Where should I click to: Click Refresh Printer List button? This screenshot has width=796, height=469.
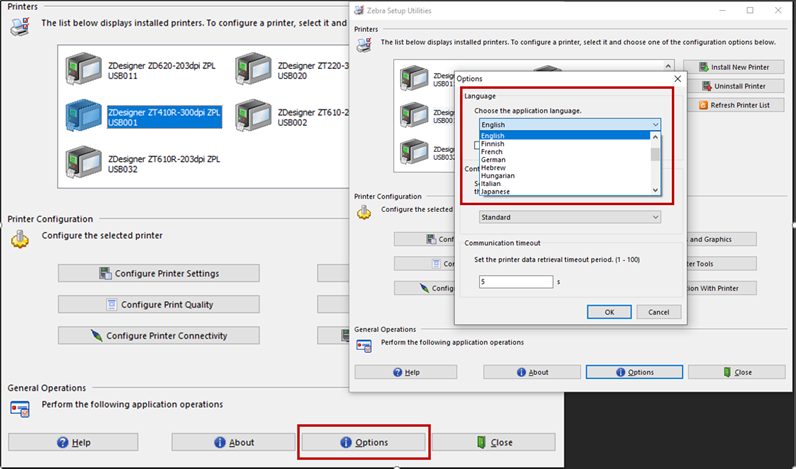[x=734, y=105]
